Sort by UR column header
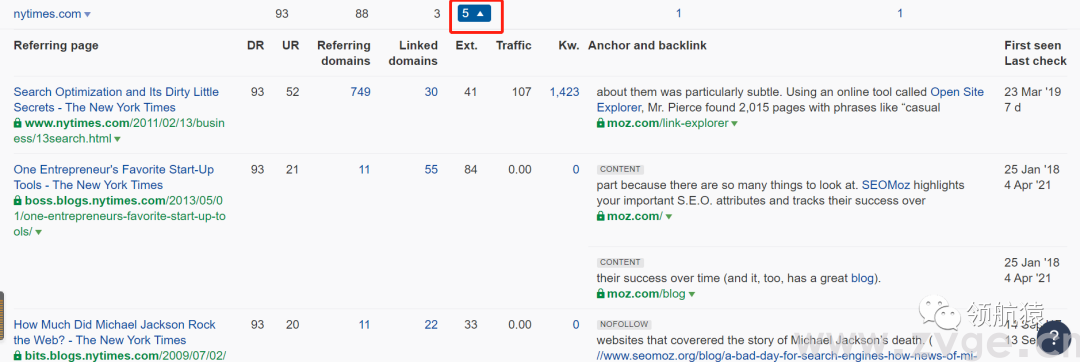 tap(291, 45)
